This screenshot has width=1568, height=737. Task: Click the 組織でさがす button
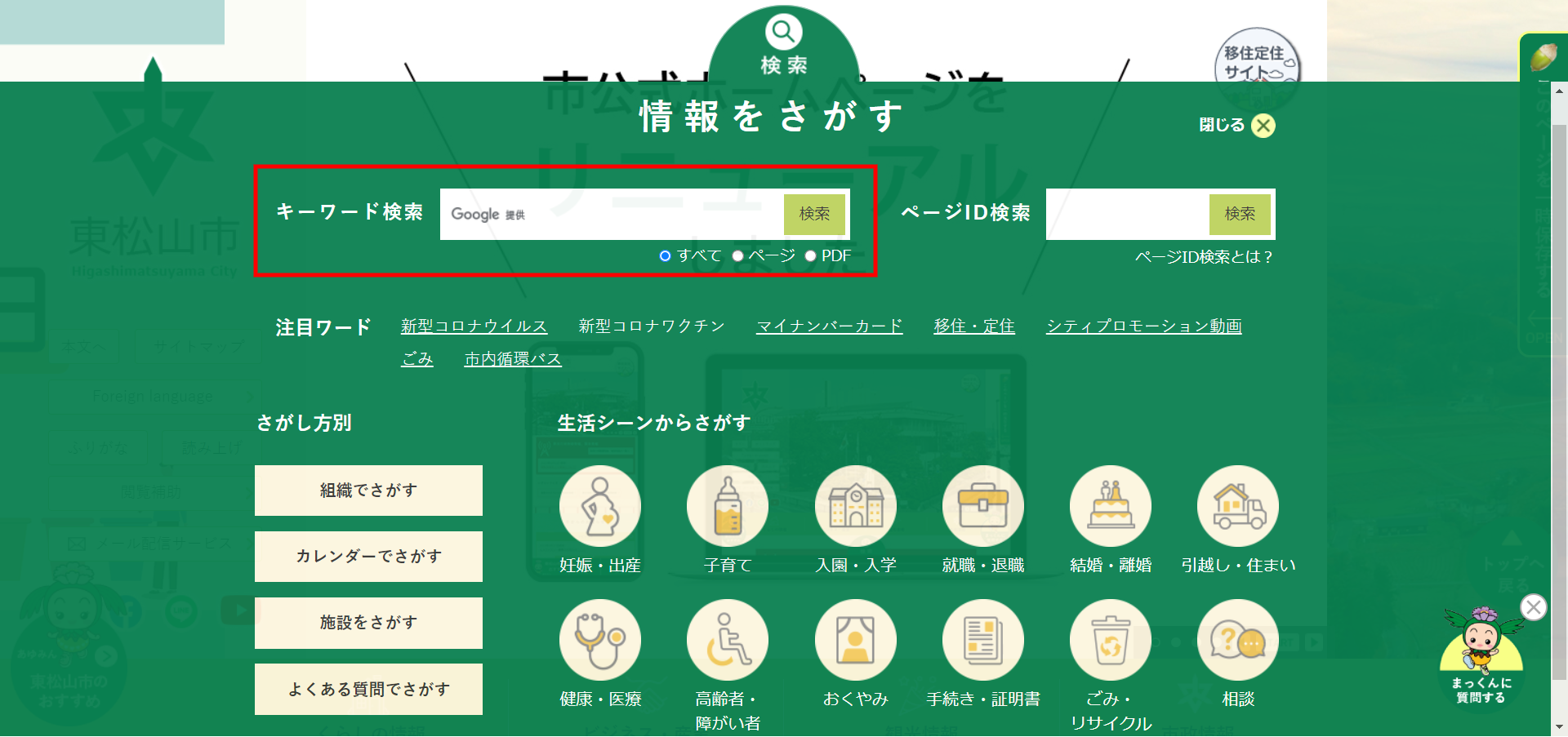[368, 491]
